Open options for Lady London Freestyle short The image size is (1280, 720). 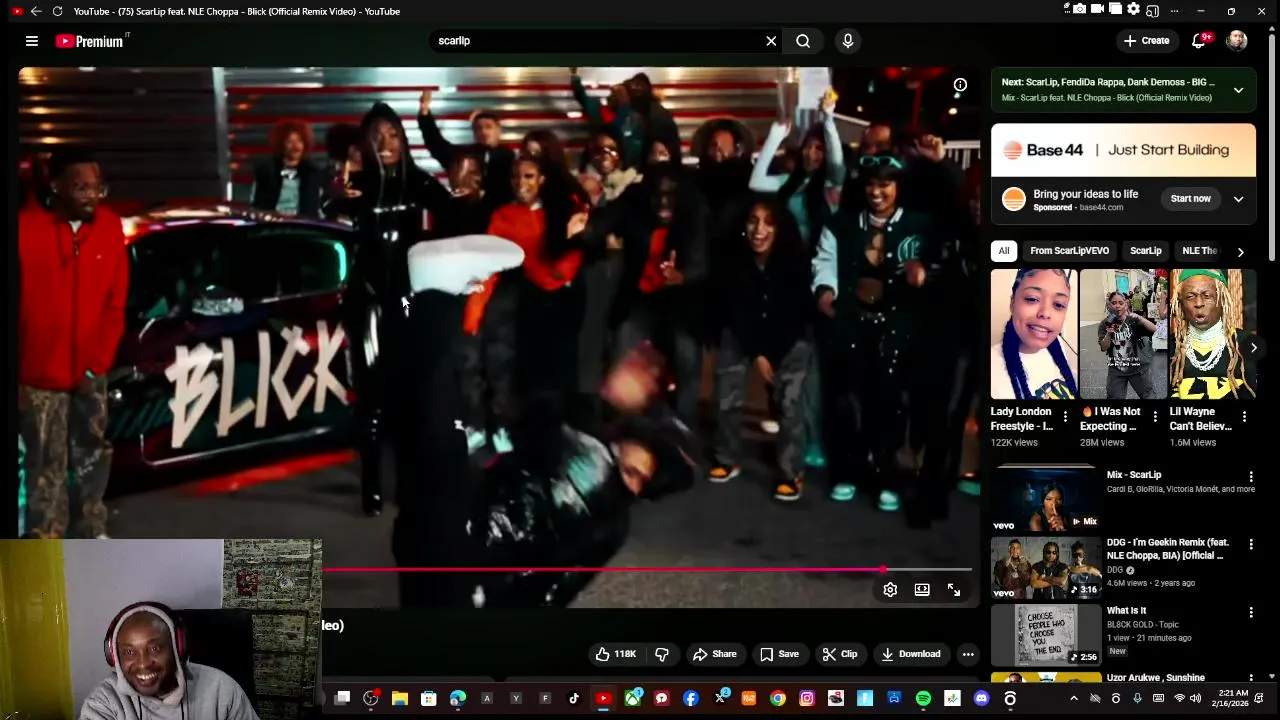pos(1065,417)
